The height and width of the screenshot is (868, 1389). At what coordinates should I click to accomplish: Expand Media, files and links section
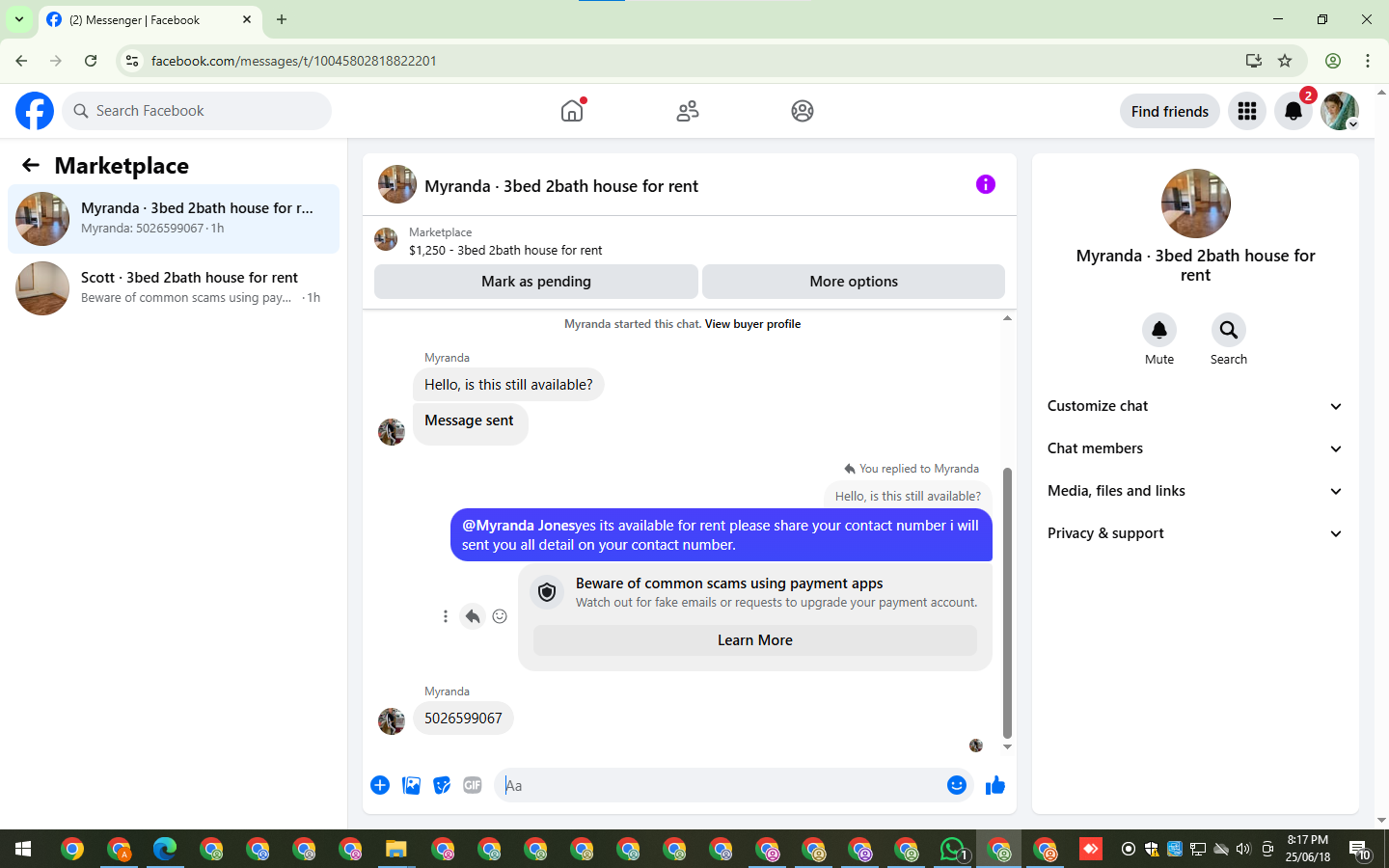coord(1195,491)
